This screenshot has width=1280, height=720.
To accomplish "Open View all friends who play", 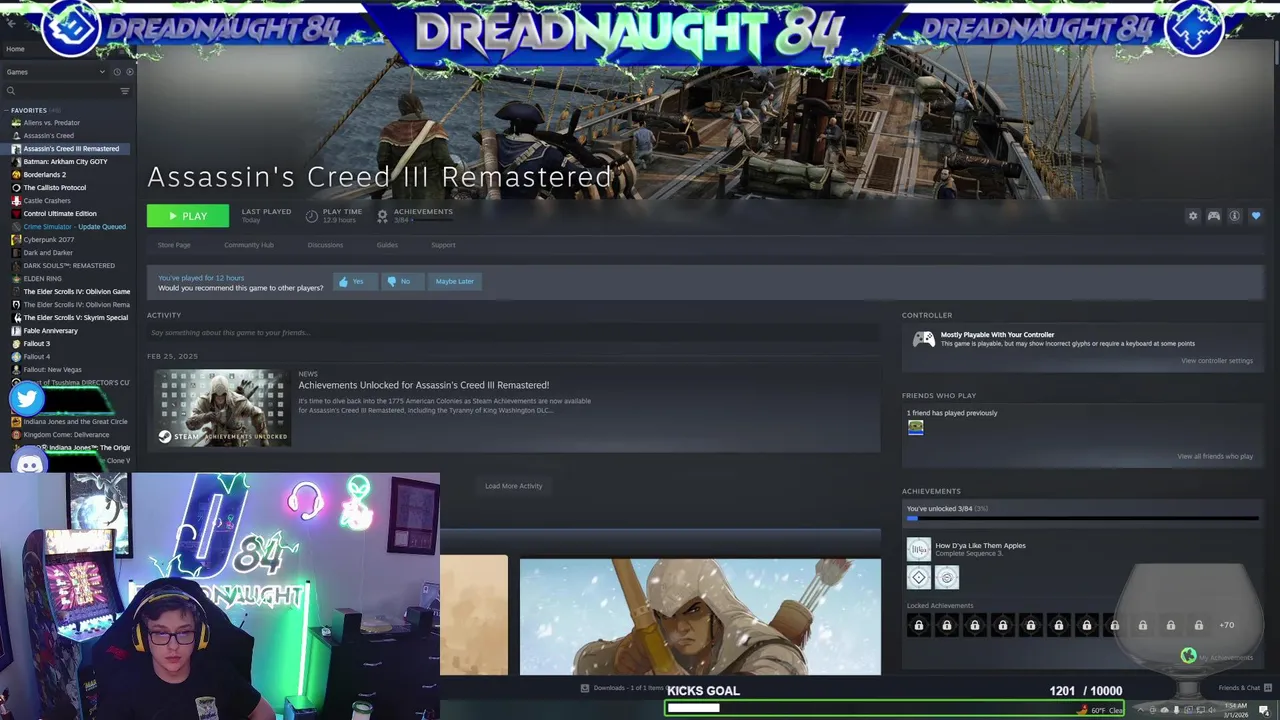I will click(x=1214, y=457).
